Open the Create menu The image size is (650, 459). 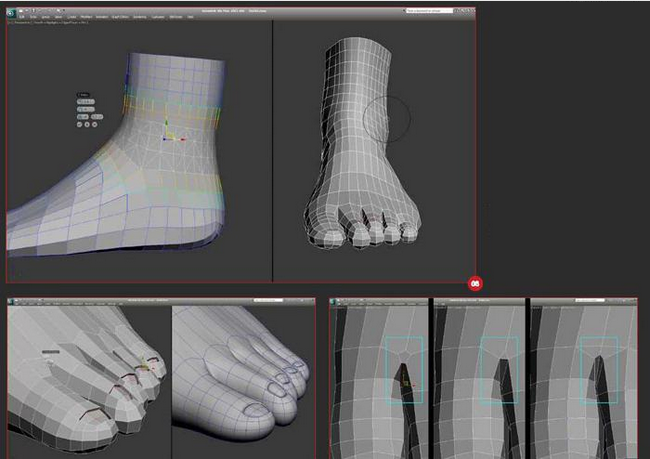[x=71, y=17]
